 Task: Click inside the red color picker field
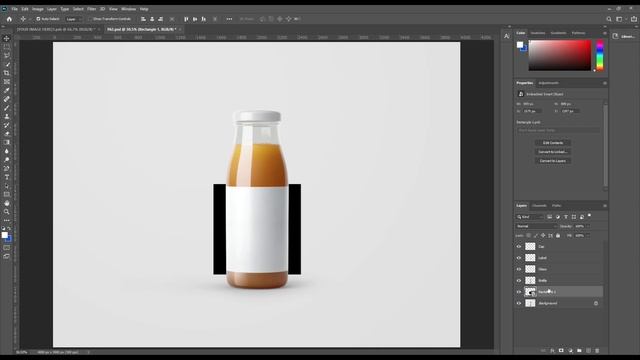pyautogui.click(x=560, y=55)
